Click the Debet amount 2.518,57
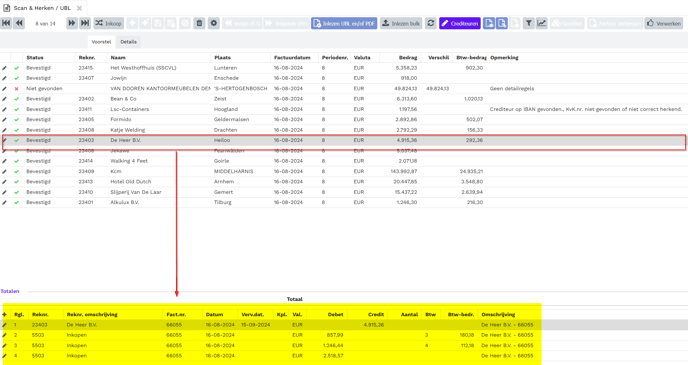 pos(334,356)
